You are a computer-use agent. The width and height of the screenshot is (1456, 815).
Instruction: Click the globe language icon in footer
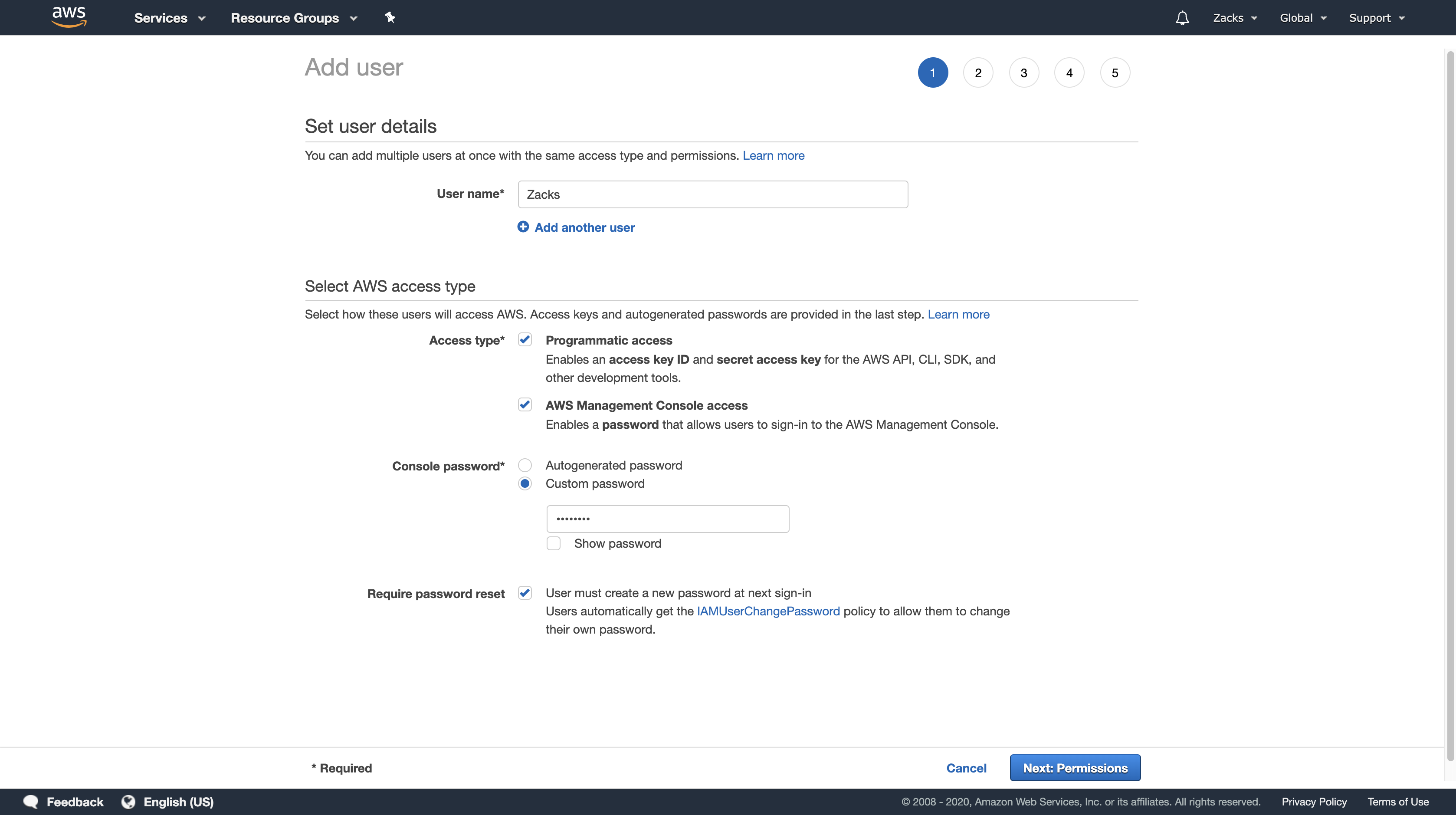(128, 802)
